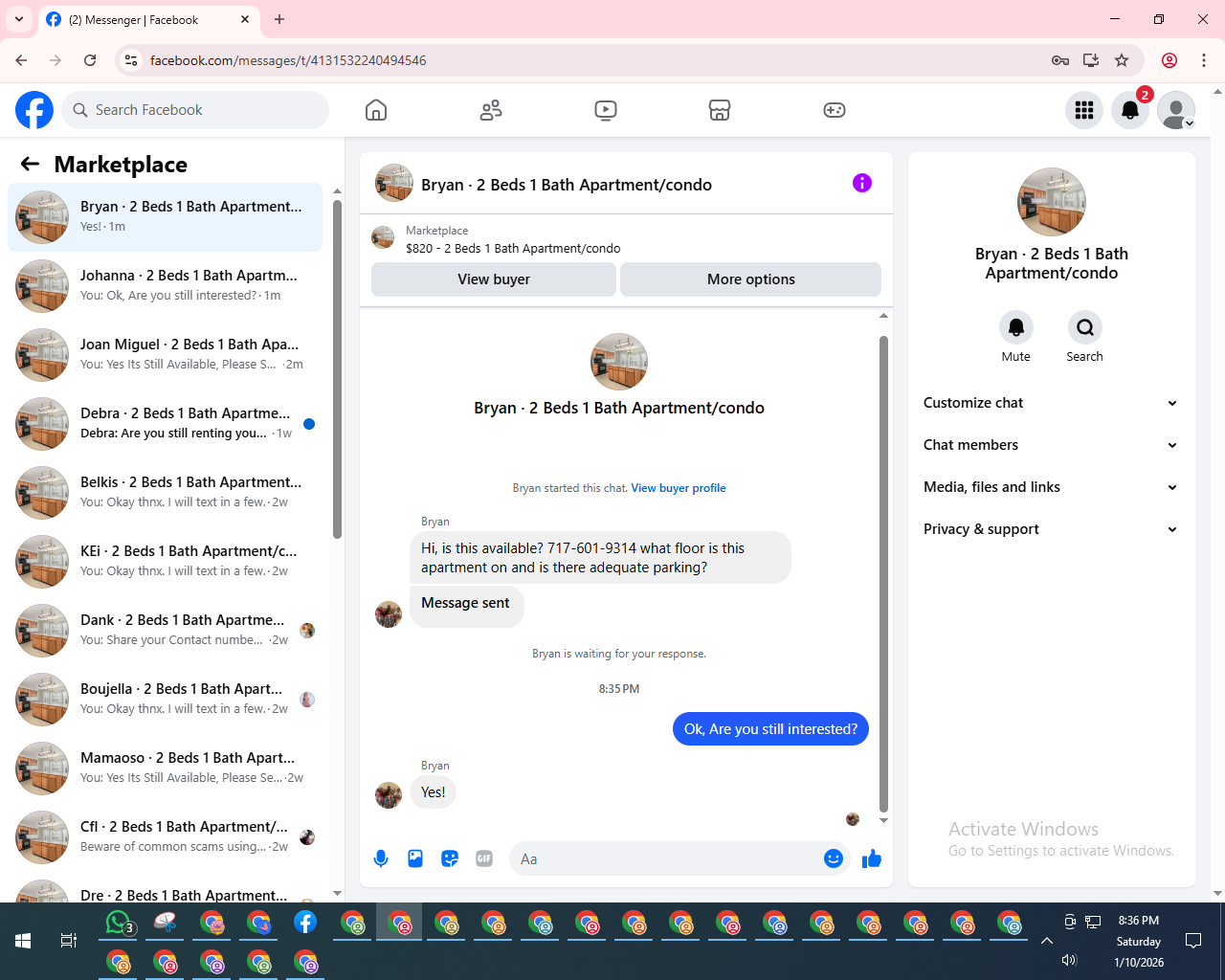This screenshot has height=980, width=1225.
Task: Open the tab search dropdown arrow
Action: click(19, 19)
